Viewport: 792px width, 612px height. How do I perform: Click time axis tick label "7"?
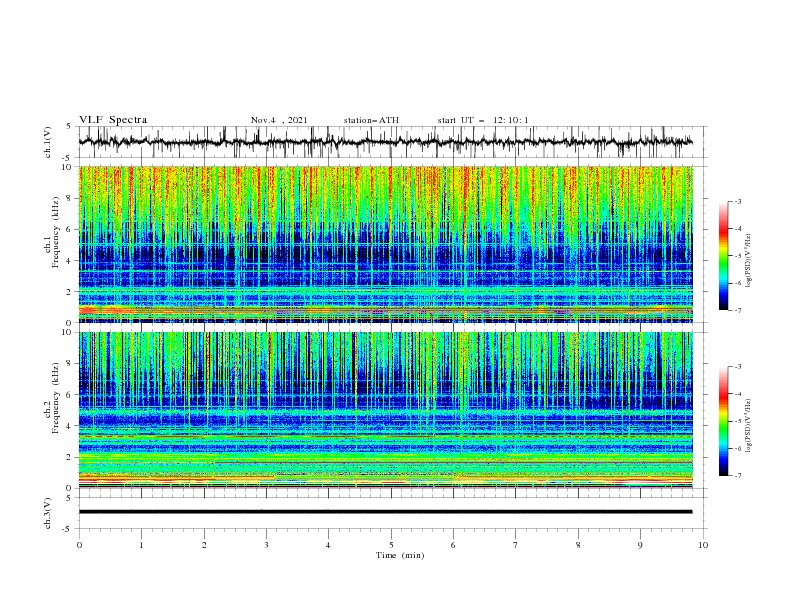(516, 545)
